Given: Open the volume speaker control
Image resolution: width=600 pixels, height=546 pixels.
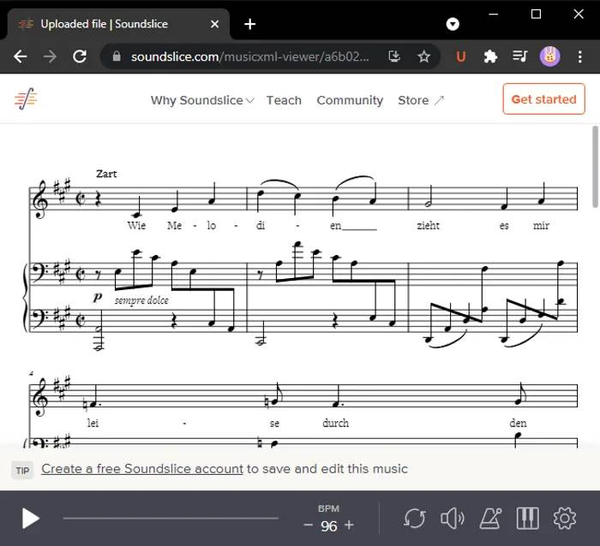Looking at the screenshot, I should 452,518.
